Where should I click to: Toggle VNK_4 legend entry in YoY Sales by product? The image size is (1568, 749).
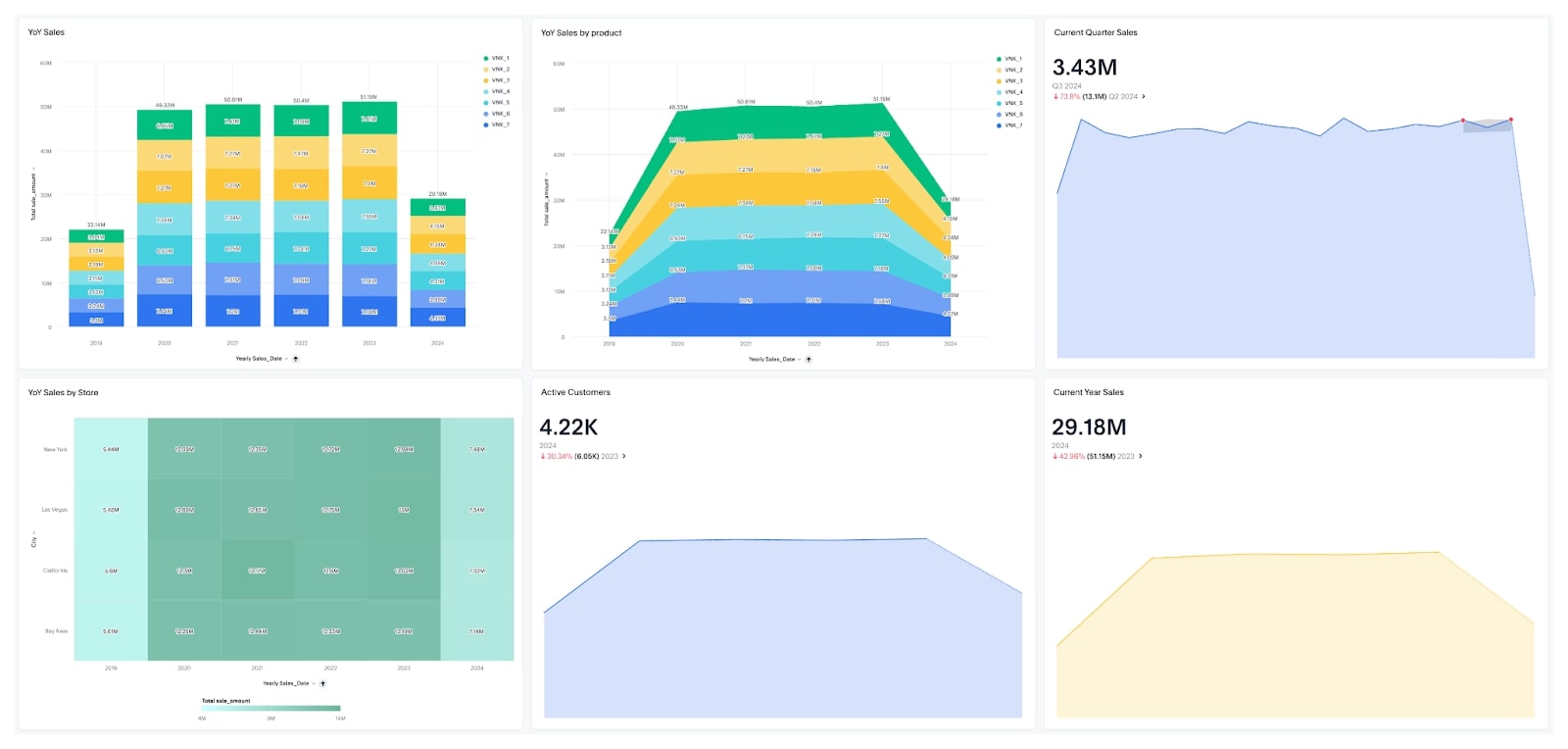1009,92
